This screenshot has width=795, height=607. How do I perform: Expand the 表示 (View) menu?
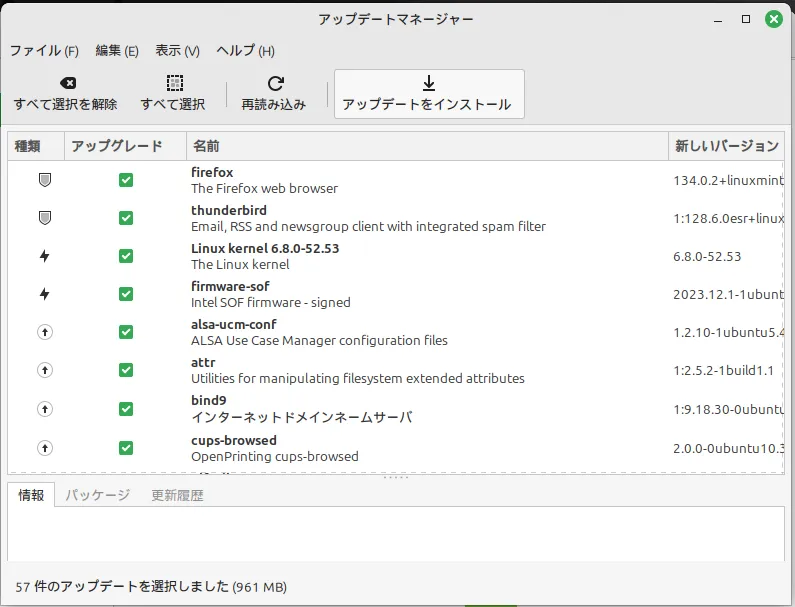click(177, 51)
